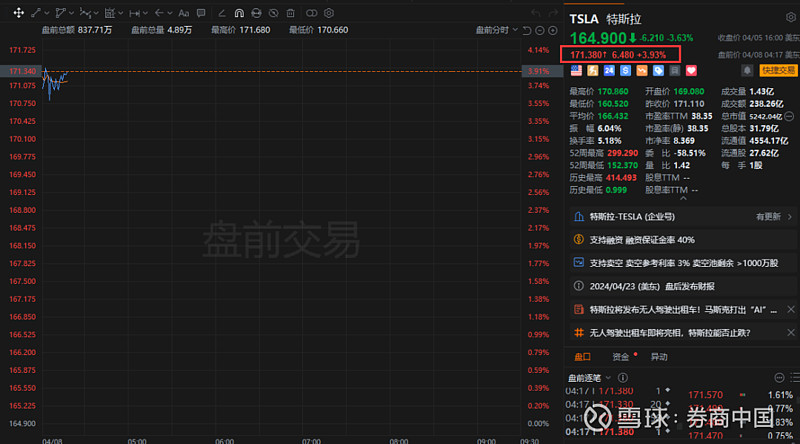Toggle the price alert bell icon

tap(747, 70)
